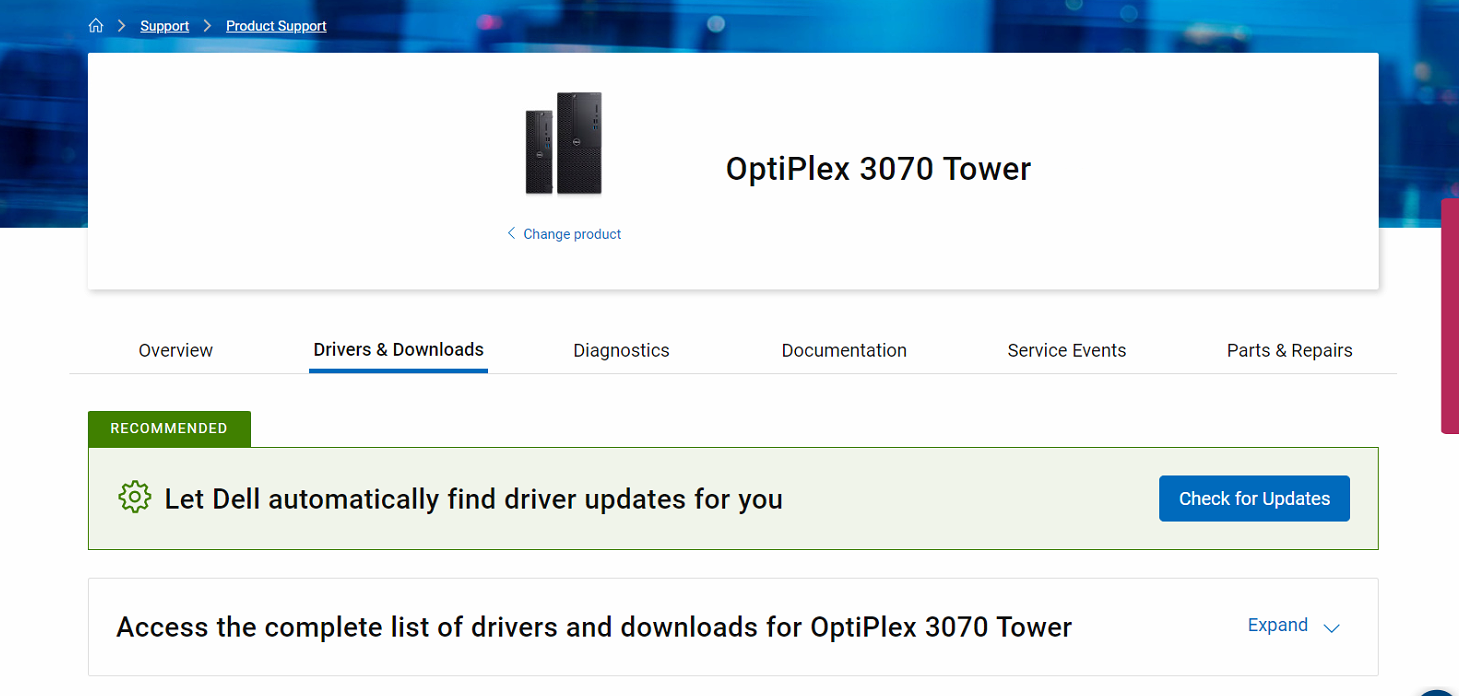Open the Service Events tab

1067,350
